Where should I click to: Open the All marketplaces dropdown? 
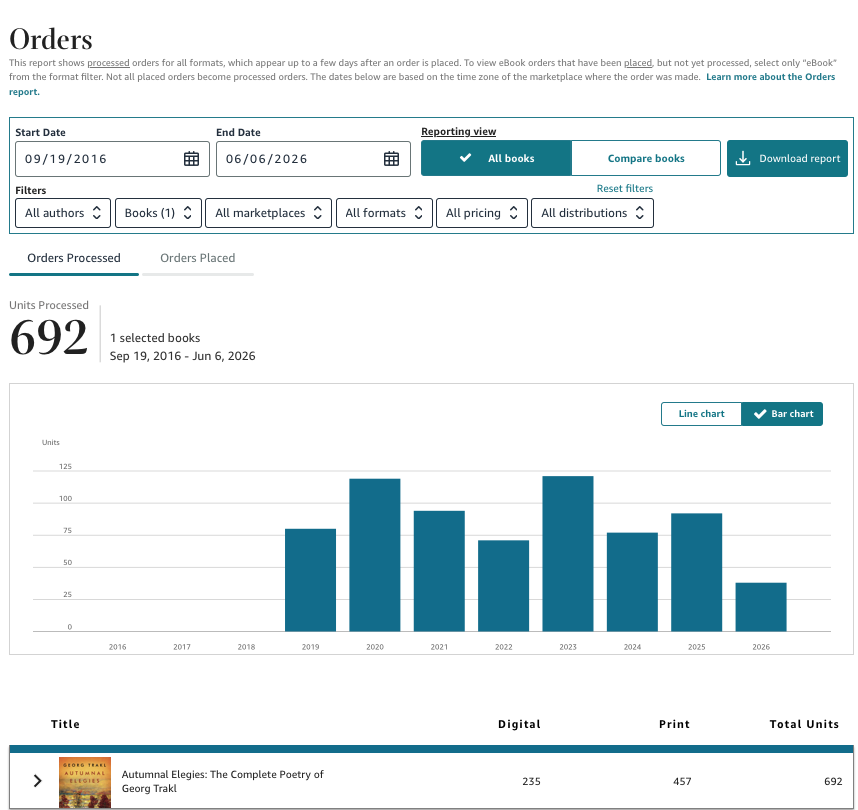268,213
